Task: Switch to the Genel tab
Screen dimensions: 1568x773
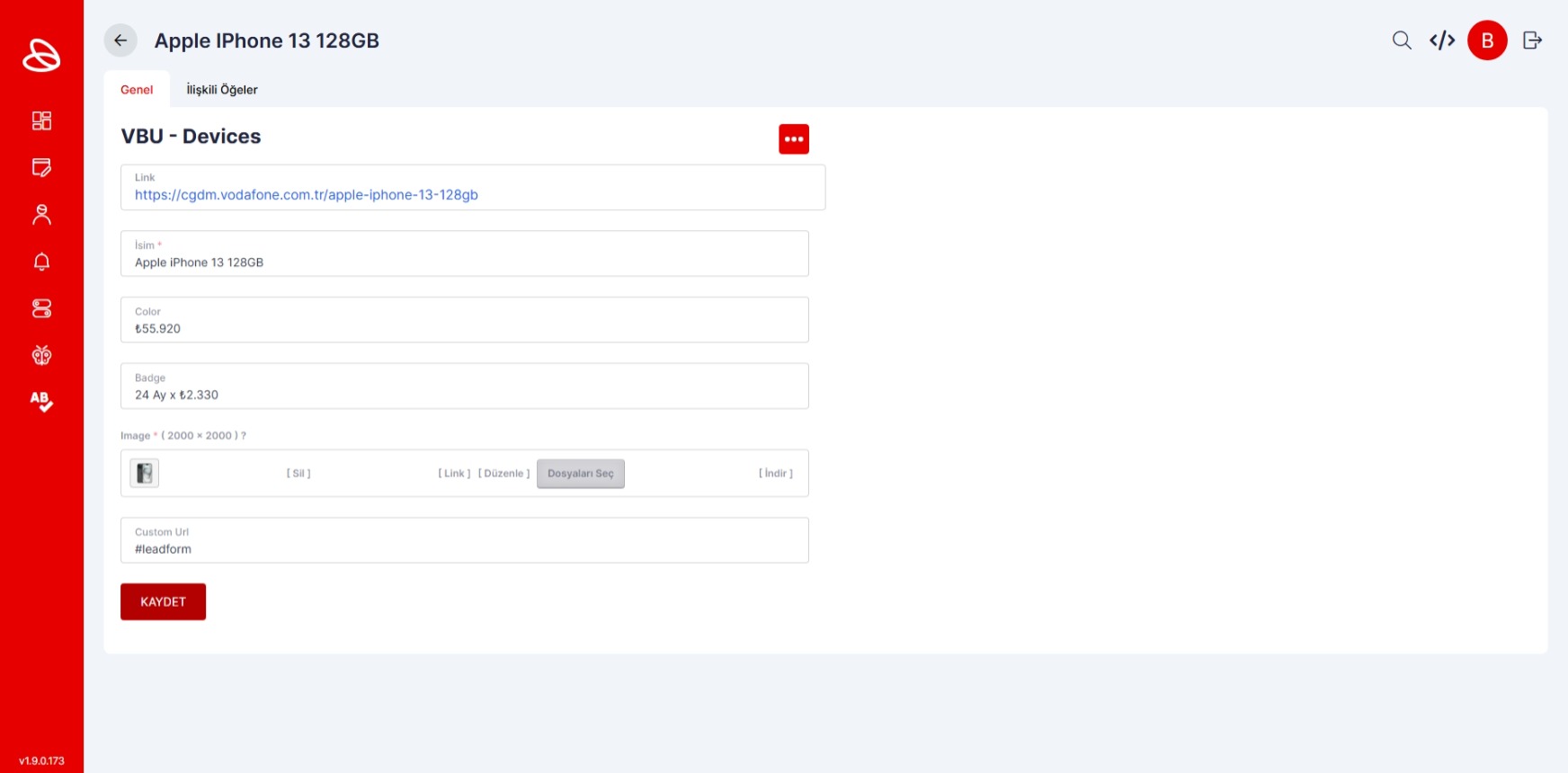Action: click(x=137, y=90)
